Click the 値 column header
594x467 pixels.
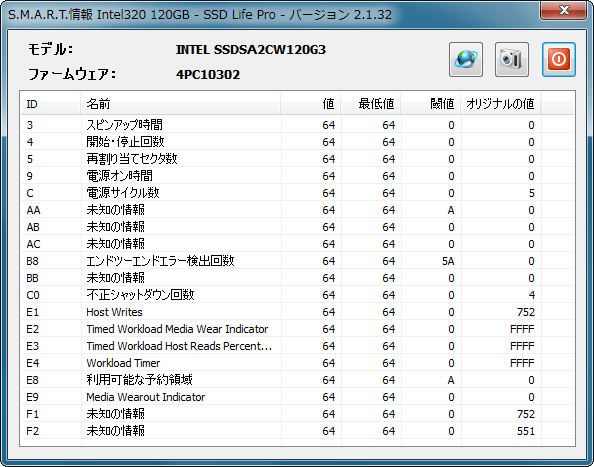(x=311, y=103)
